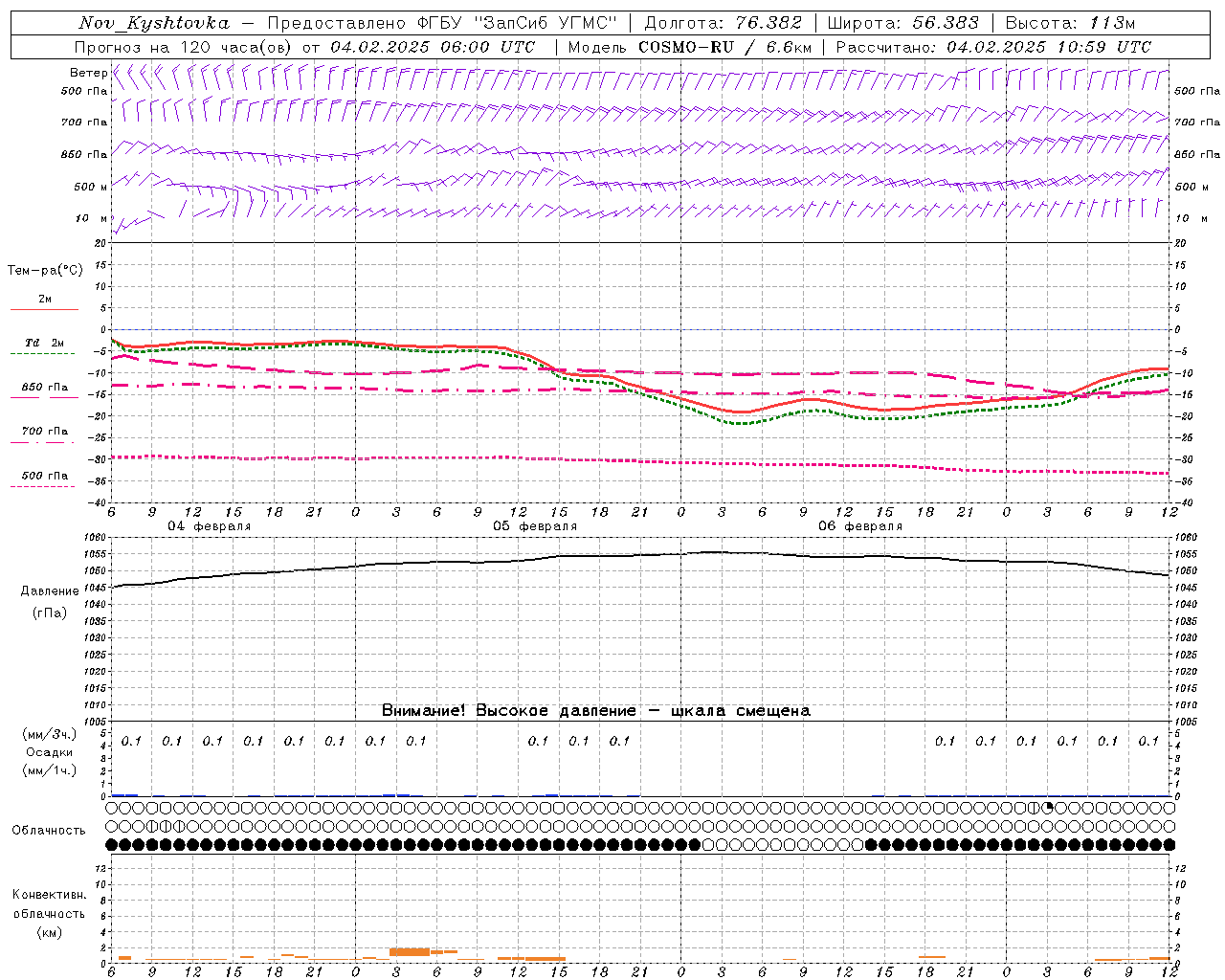
Task: Click 'Прогноз на 120 часа(ов)' forecast text
Action: (185, 47)
